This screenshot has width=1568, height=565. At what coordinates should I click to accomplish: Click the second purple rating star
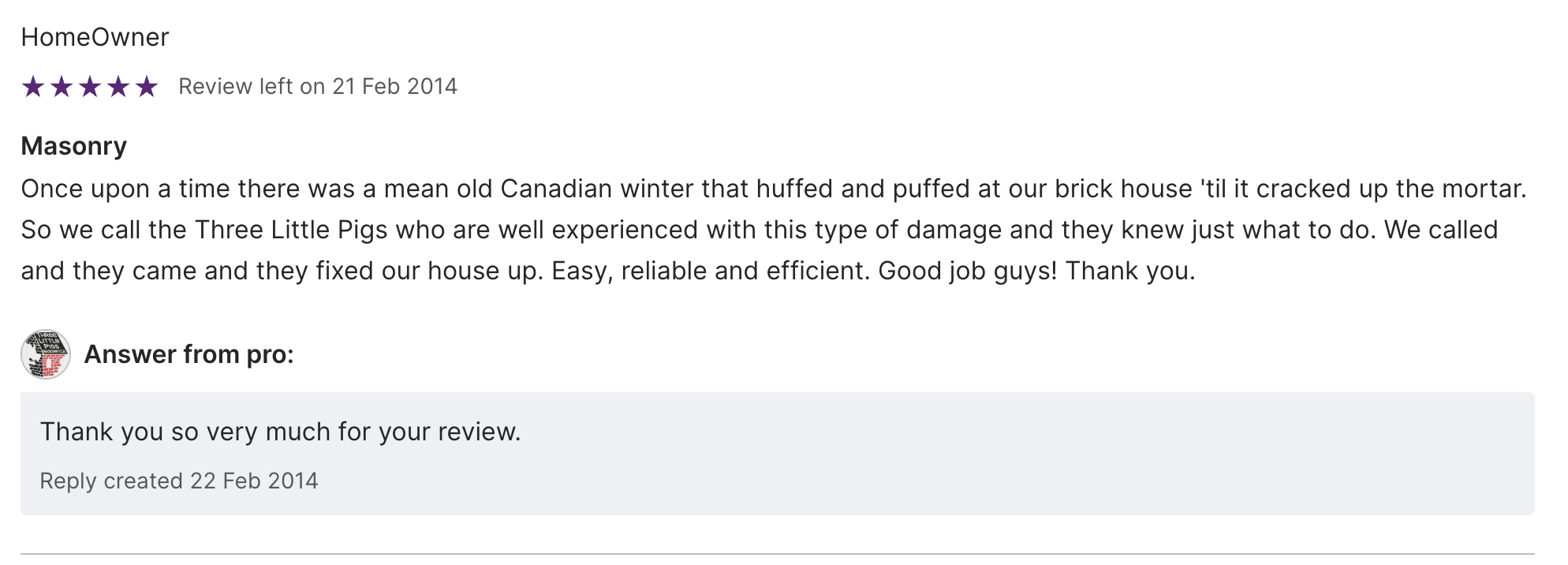(x=62, y=87)
